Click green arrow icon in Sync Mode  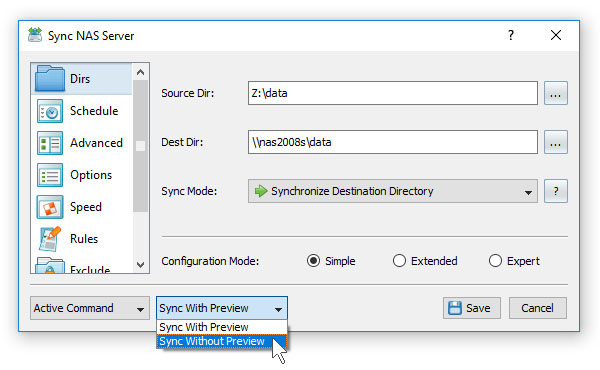tap(261, 191)
